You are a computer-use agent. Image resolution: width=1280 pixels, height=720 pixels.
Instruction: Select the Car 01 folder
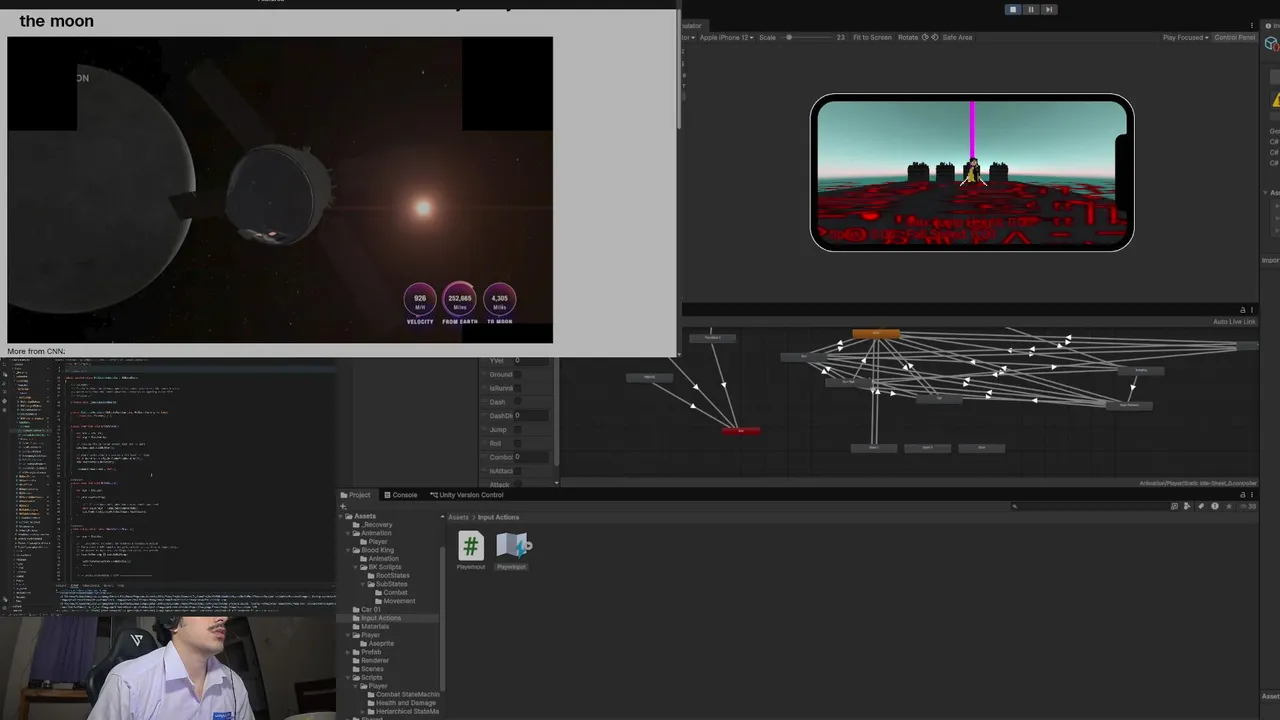[370, 609]
